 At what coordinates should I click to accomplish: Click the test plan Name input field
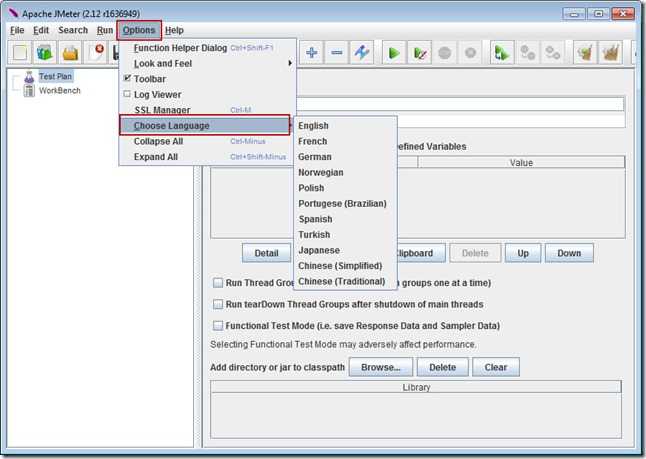pos(460,104)
